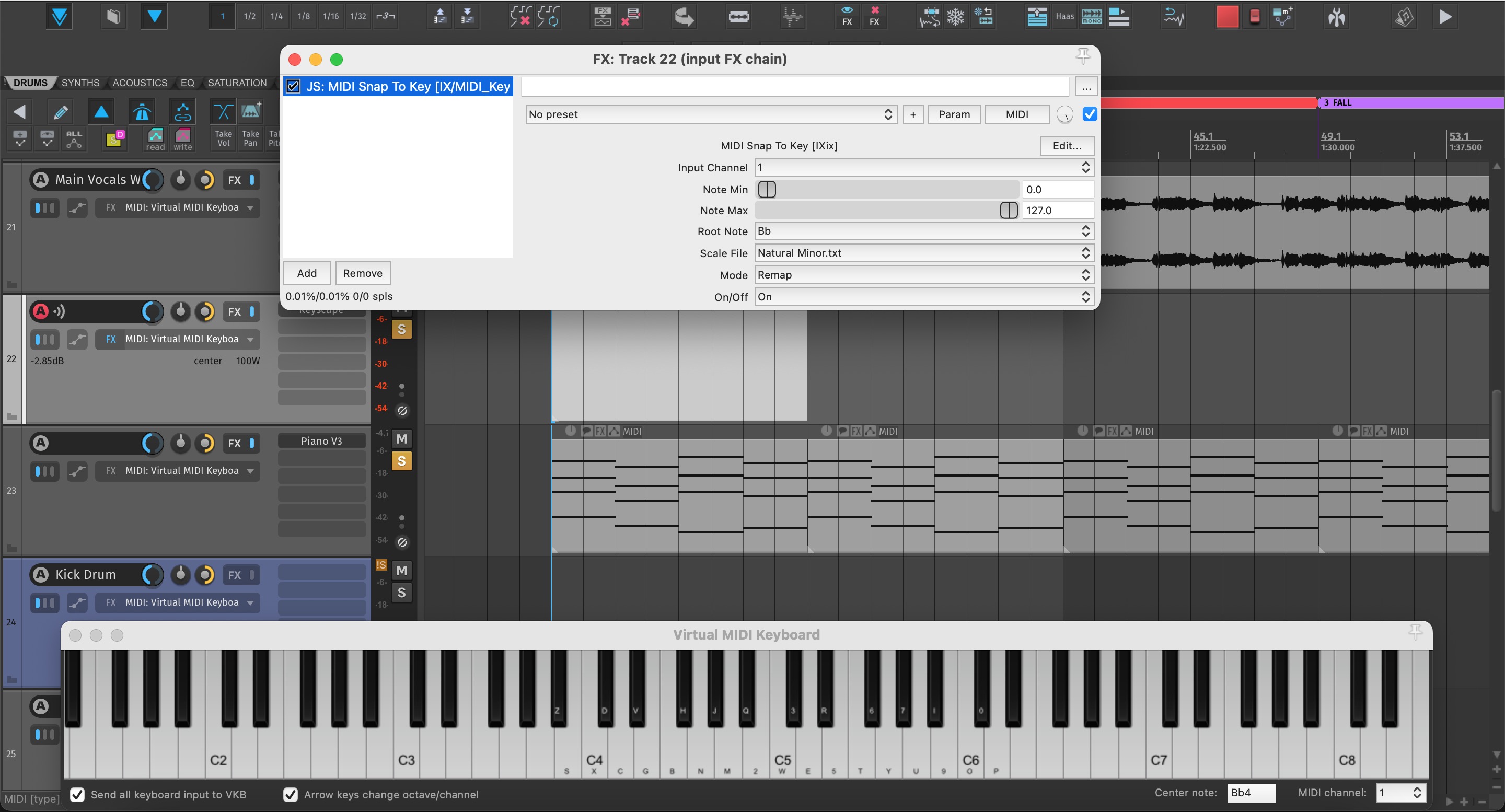1505x812 pixels.
Task: Toggle the FX bypass checkbox beside the wet knob
Action: [1089, 114]
